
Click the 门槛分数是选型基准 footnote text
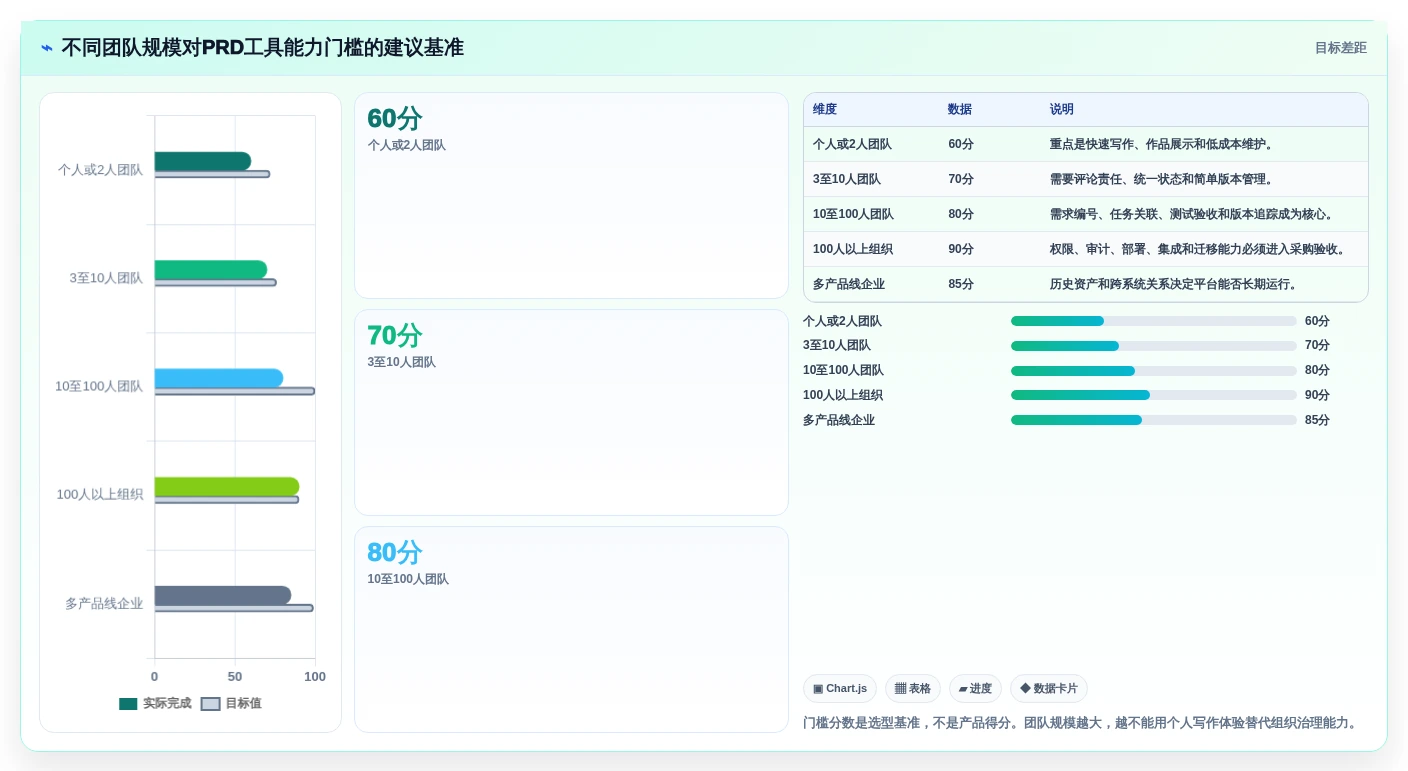pyautogui.click(x=1082, y=723)
